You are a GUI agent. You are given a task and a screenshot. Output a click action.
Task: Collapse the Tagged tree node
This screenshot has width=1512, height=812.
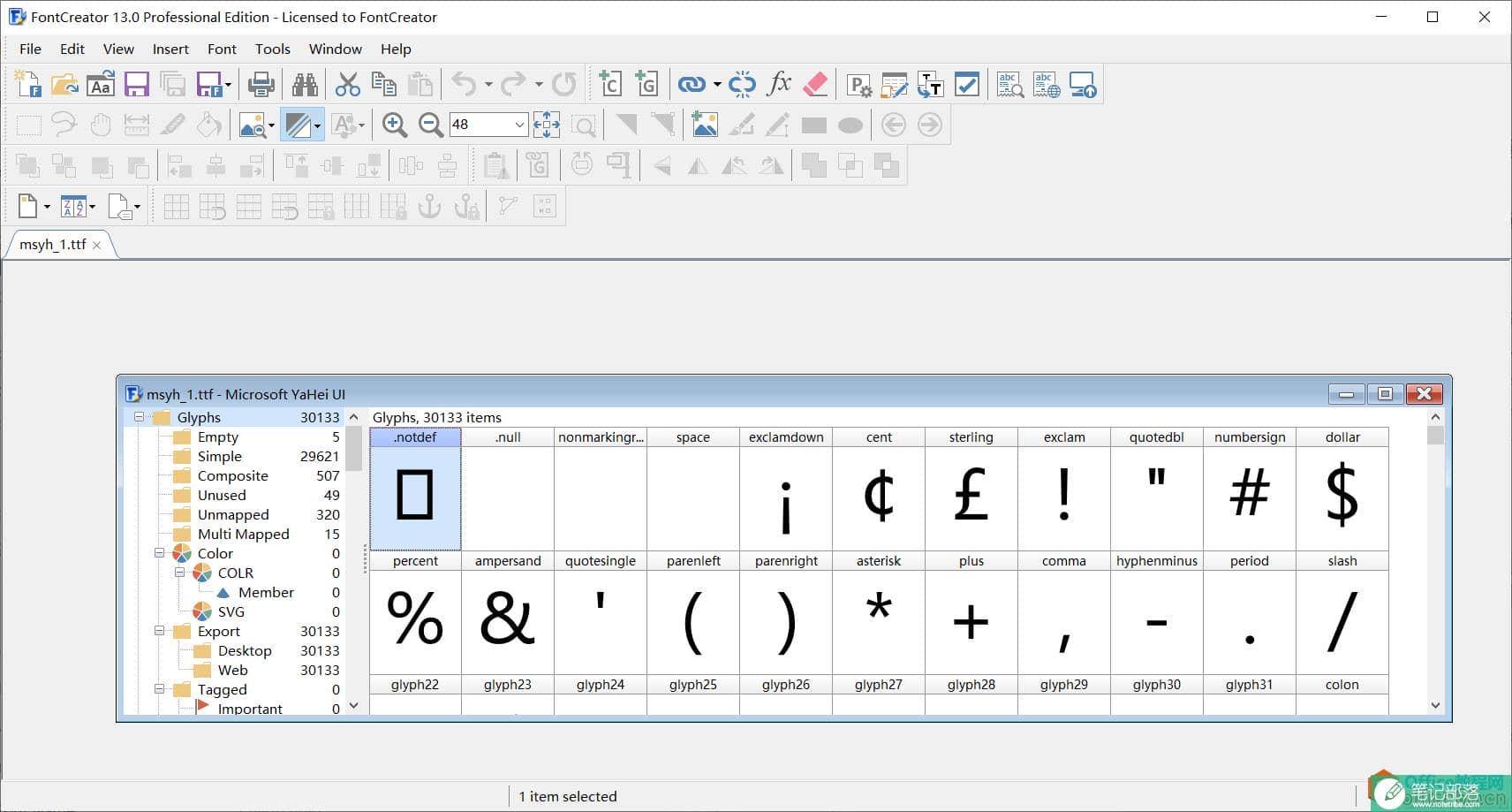tap(159, 689)
